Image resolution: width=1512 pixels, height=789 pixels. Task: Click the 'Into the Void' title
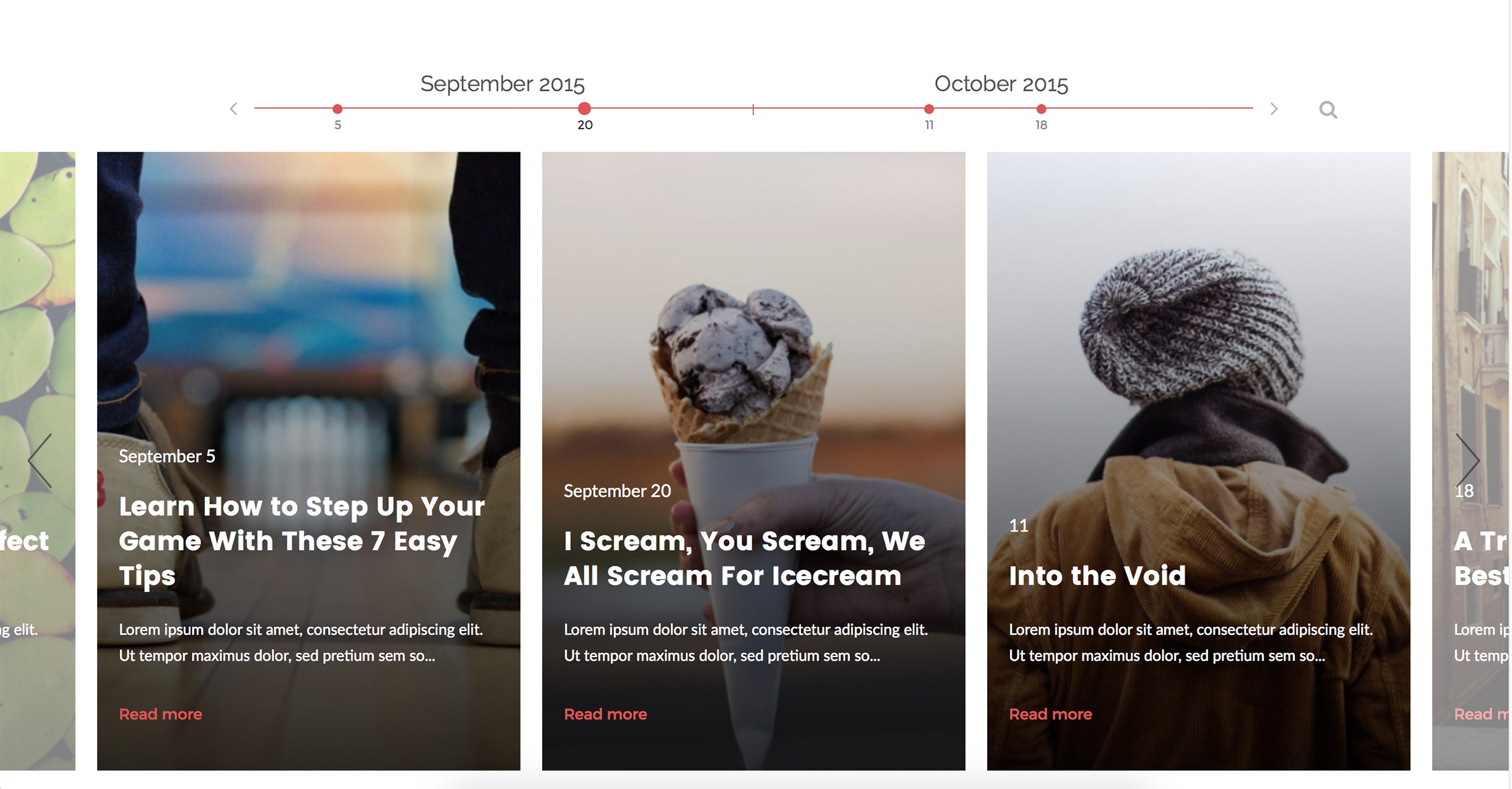pos(1097,576)
